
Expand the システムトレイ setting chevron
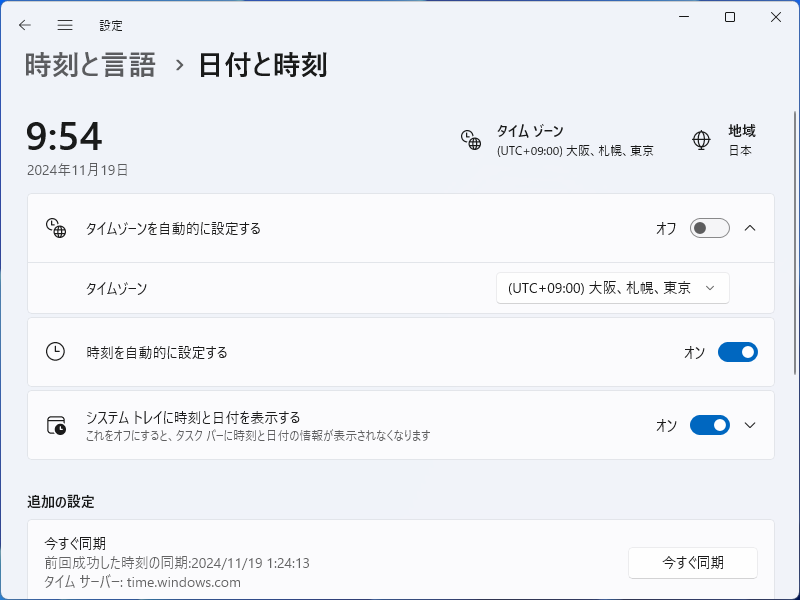coord(750,424)
